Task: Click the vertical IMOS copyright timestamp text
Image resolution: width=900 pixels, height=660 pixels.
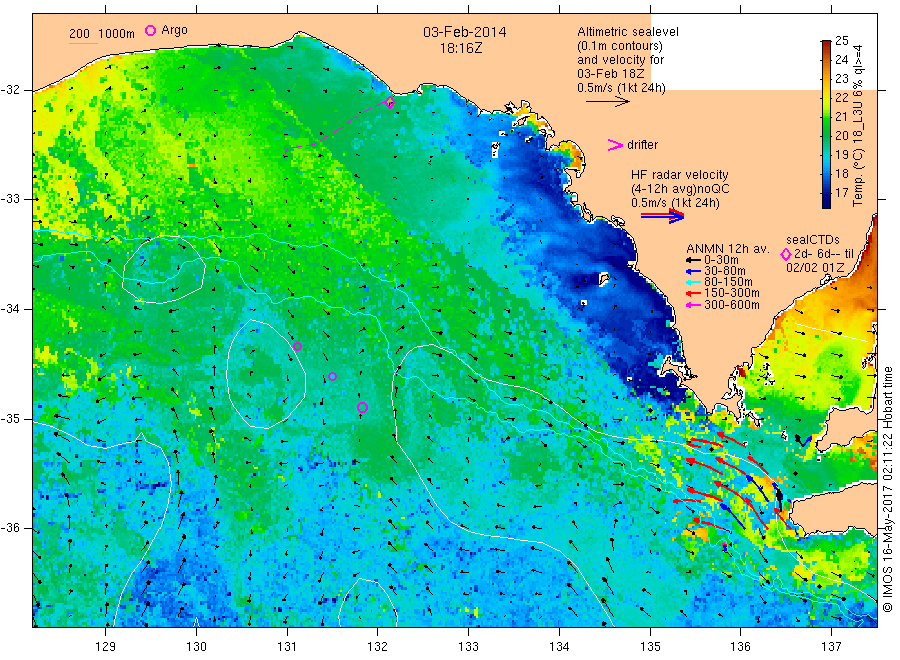Action: point(889,489)
